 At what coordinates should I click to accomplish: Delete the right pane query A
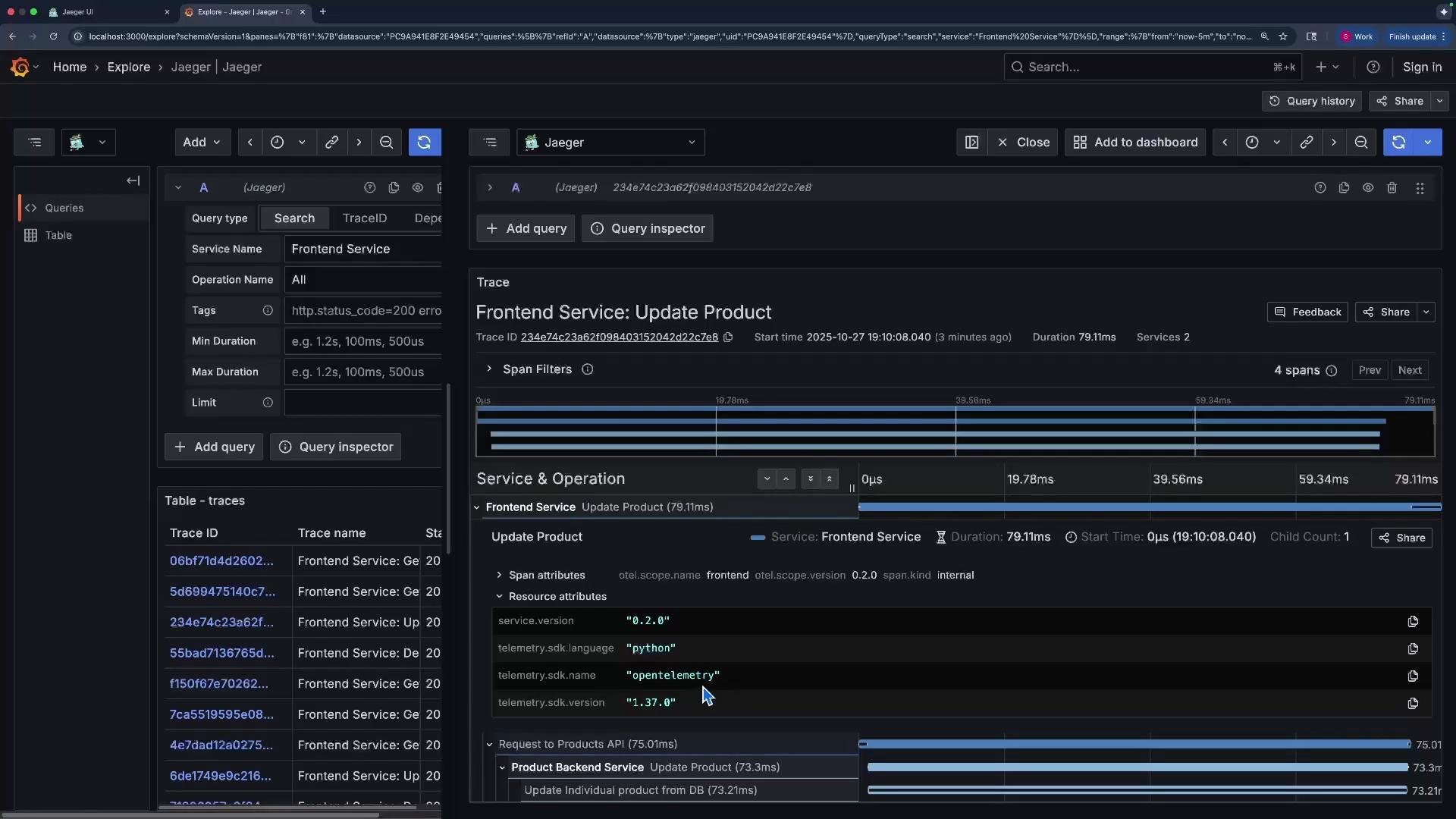(x=1392, y=187)
